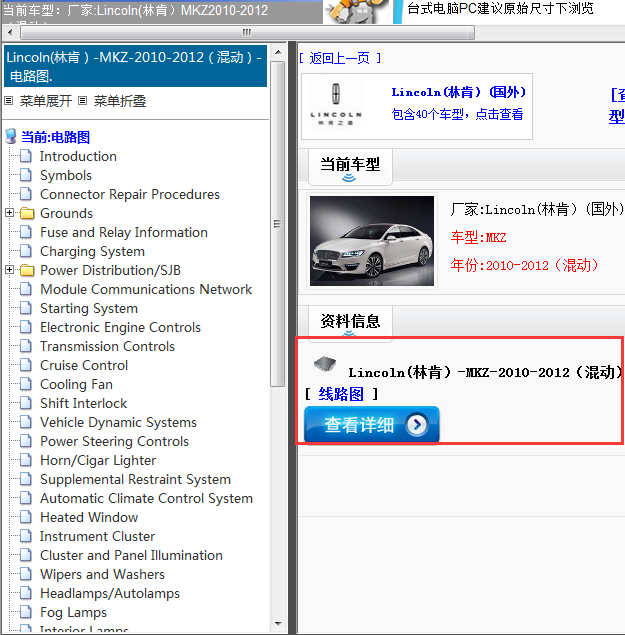Image resolution: width=625 pixels, height=635 pixels.
Task: Click the 查看详细 button
Action: click(x=371, y=425)
